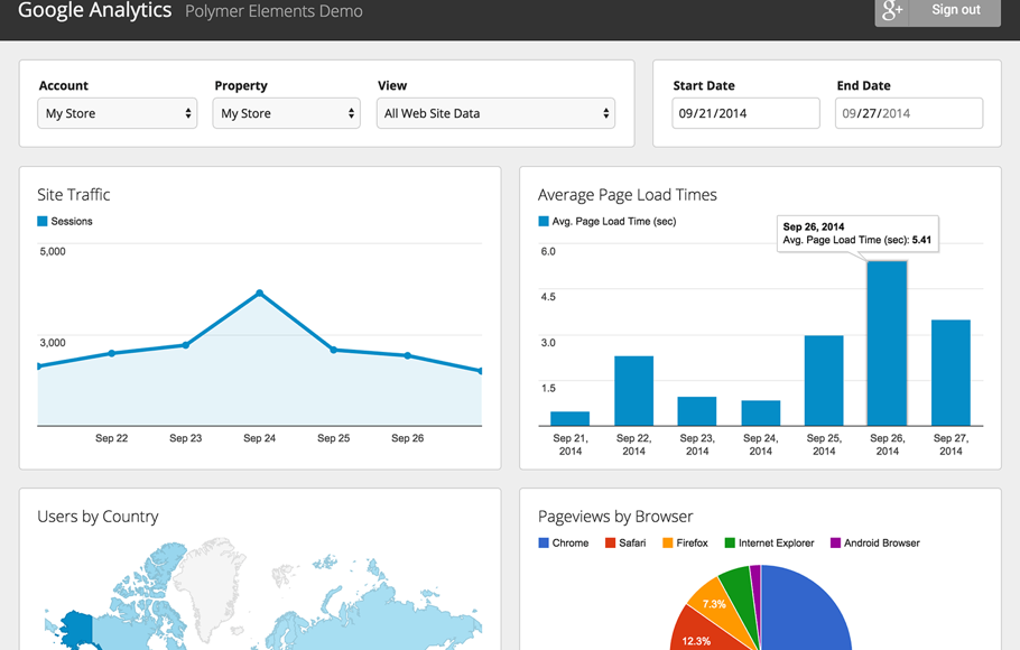This screenshot has width=1020, height=650.
Task: Open the View dropdown for All Web Site Data
Action: [x=496, y=114]
